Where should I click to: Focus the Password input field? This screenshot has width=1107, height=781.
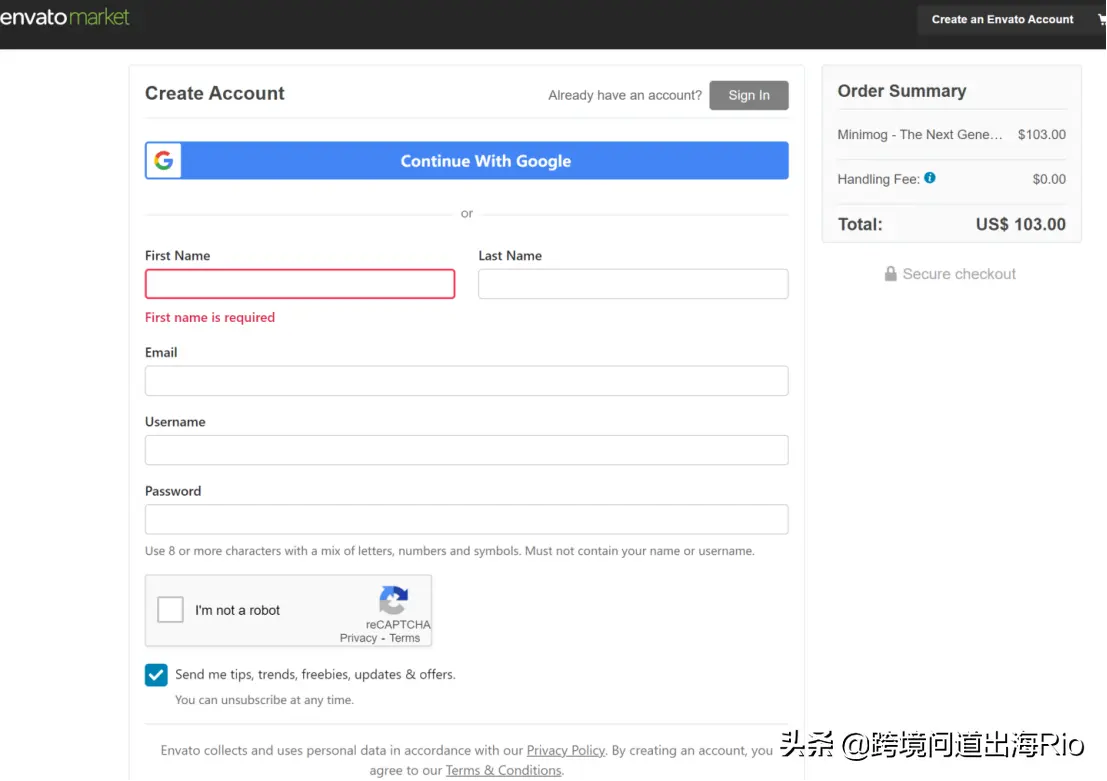[x=467, y=519]
